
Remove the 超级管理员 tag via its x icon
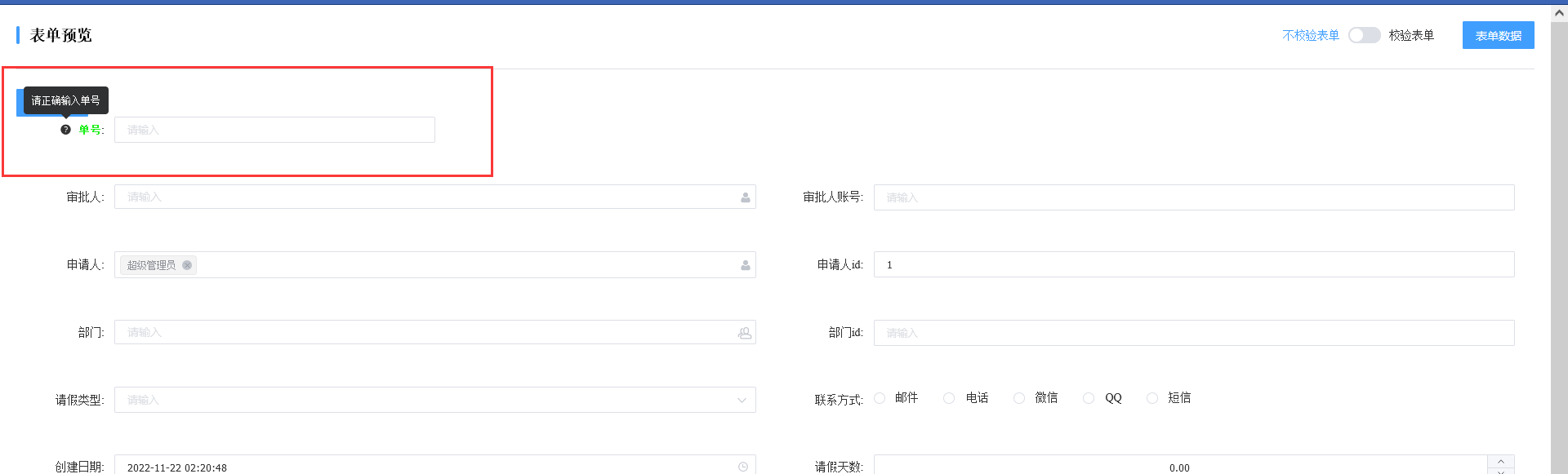tap(187, 265)
